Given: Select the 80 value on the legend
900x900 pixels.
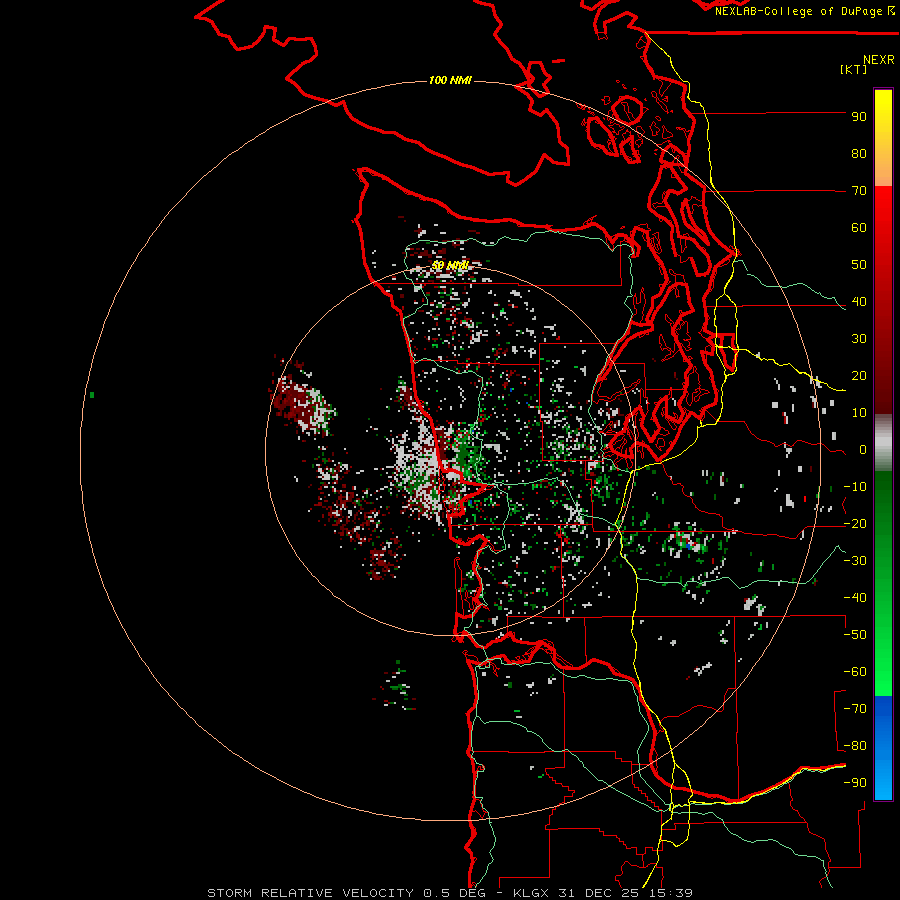Looking at the screenshot, I should [x=859, y=154].
